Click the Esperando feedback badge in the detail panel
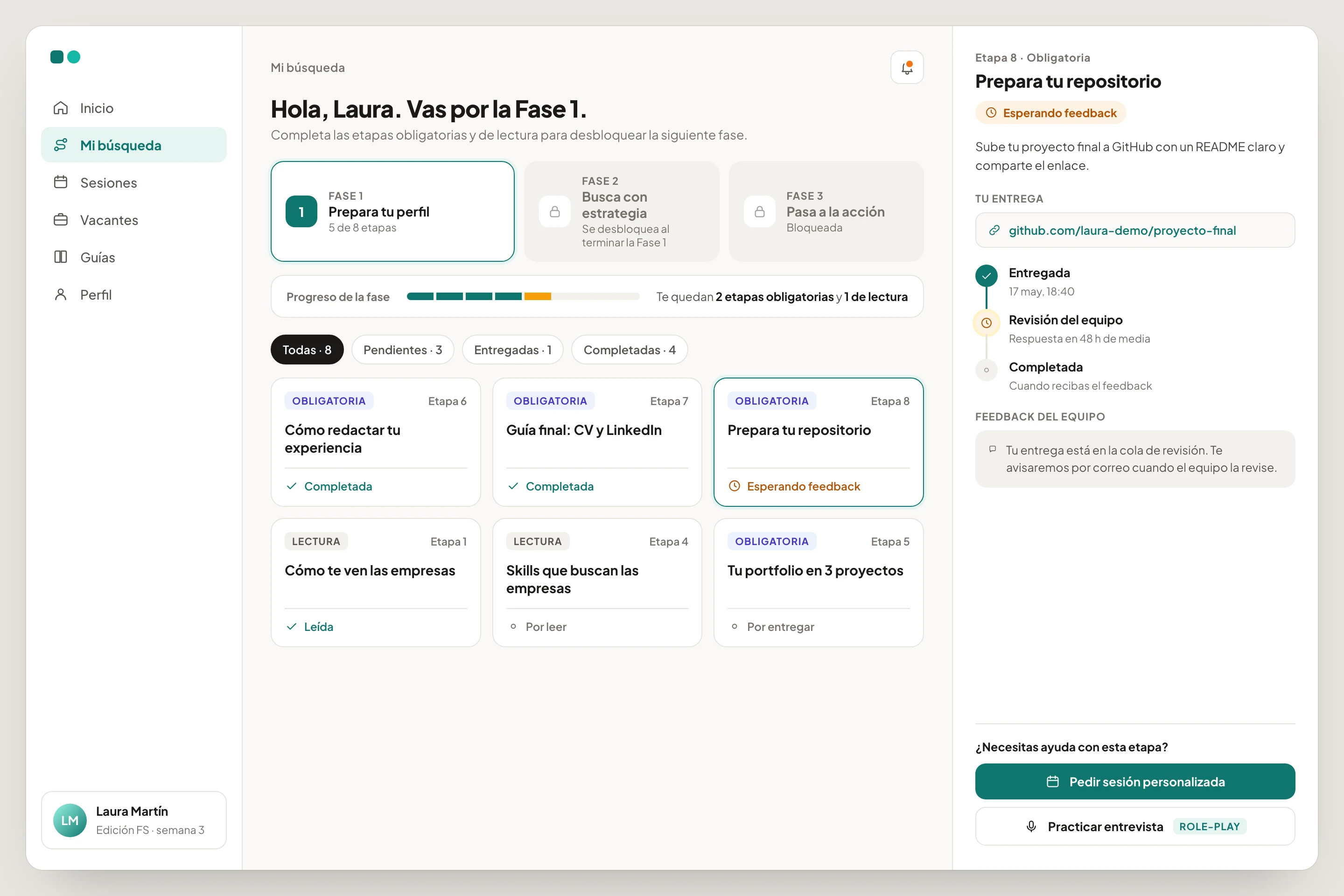Screen dimensions: 1344x896 (x=1050, y=112)
